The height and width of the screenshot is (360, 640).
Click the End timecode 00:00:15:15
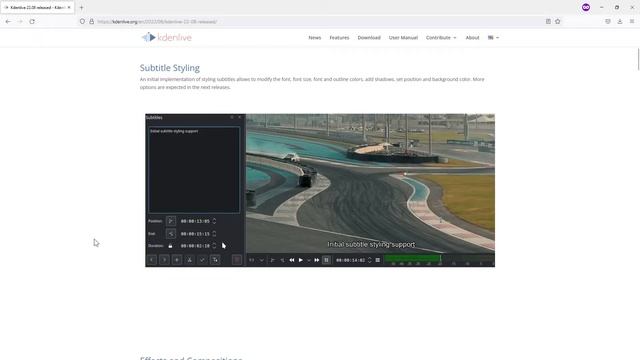point(195,233)
